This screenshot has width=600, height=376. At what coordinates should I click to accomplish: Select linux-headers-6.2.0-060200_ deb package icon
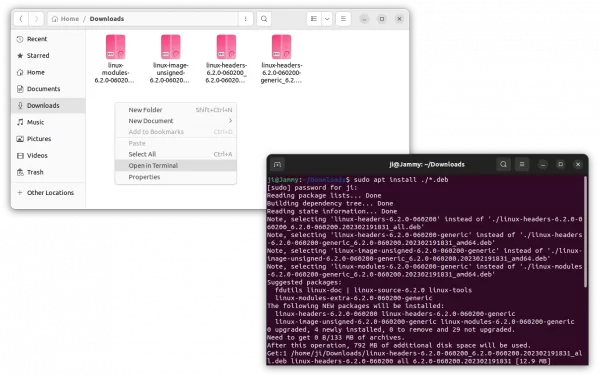click(x=226, y=47)
